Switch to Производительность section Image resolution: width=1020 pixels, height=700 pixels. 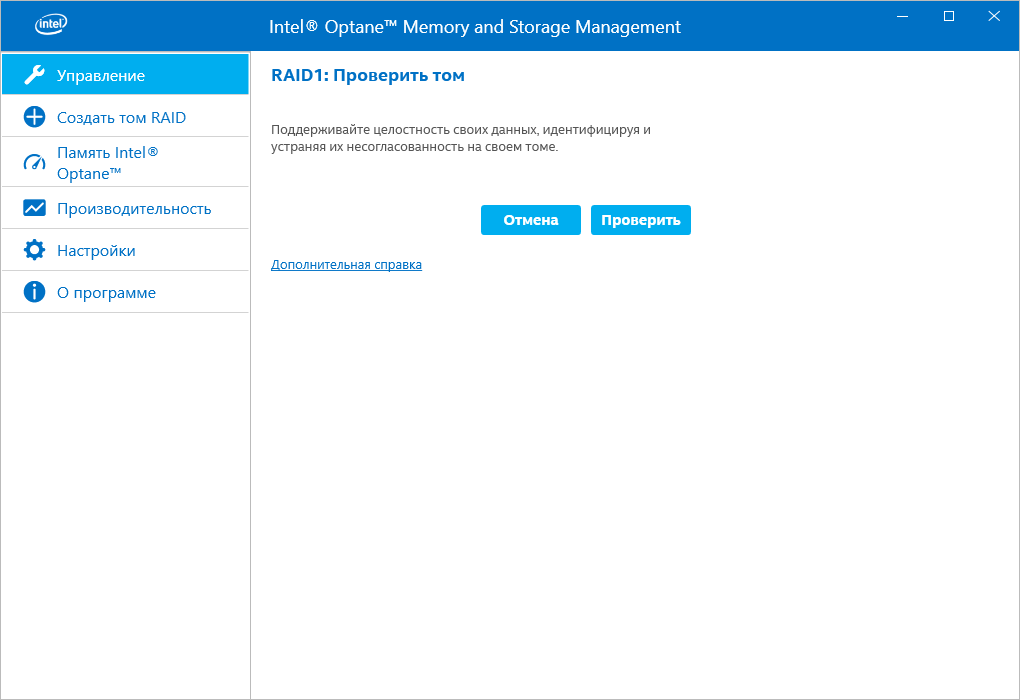tap(126, 209)
